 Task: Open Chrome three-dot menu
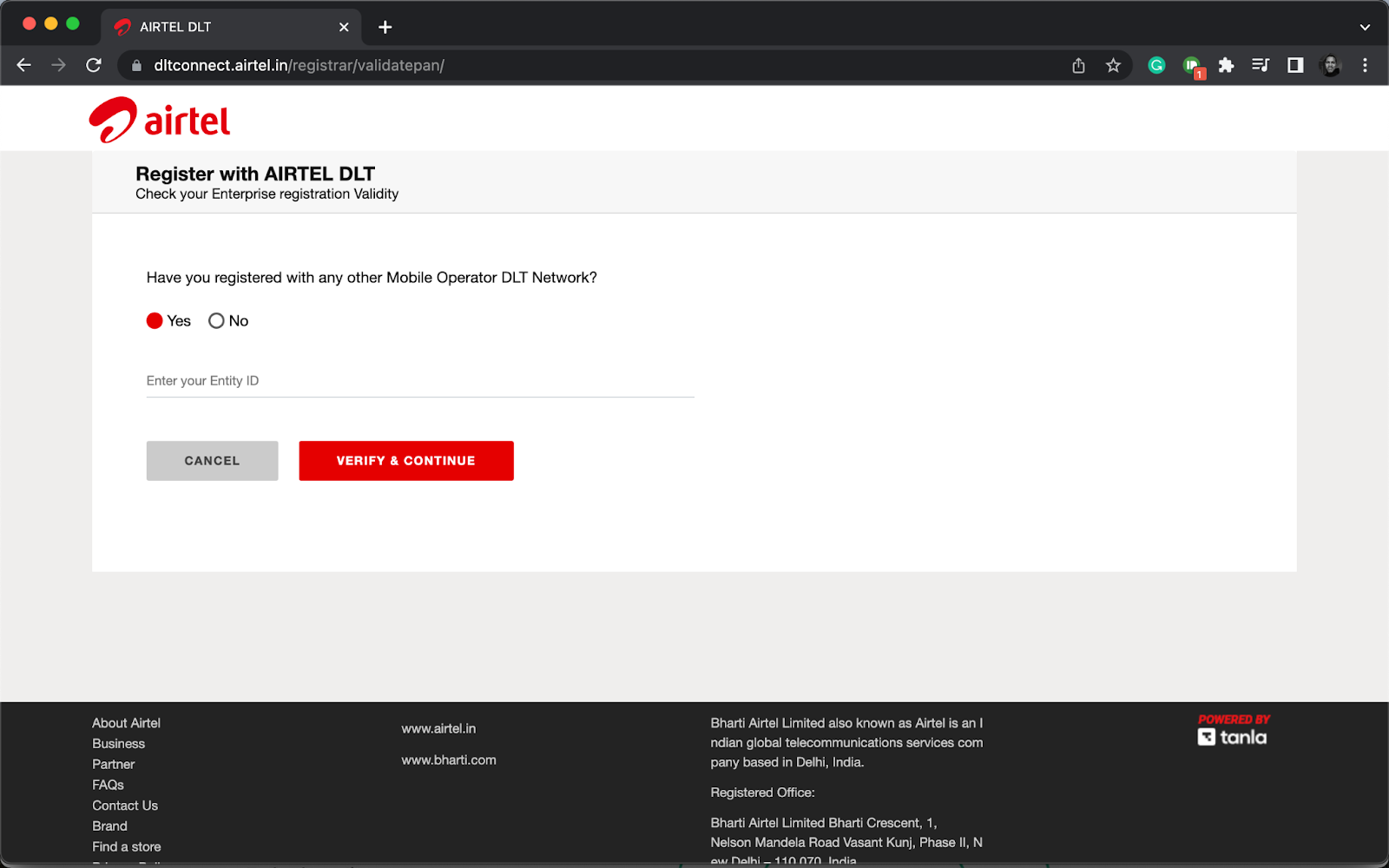click(x=1365, y=65)
